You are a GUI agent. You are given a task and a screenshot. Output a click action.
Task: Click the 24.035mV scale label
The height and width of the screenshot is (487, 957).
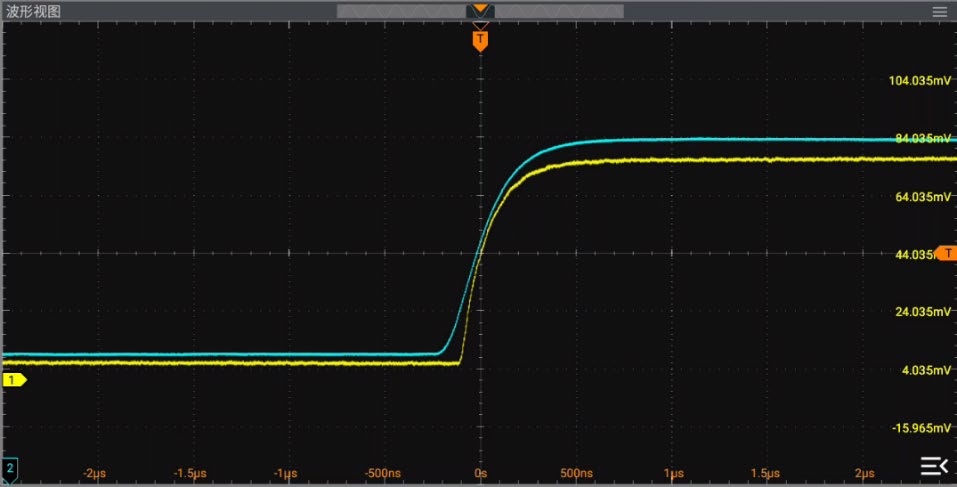(923, 312)
